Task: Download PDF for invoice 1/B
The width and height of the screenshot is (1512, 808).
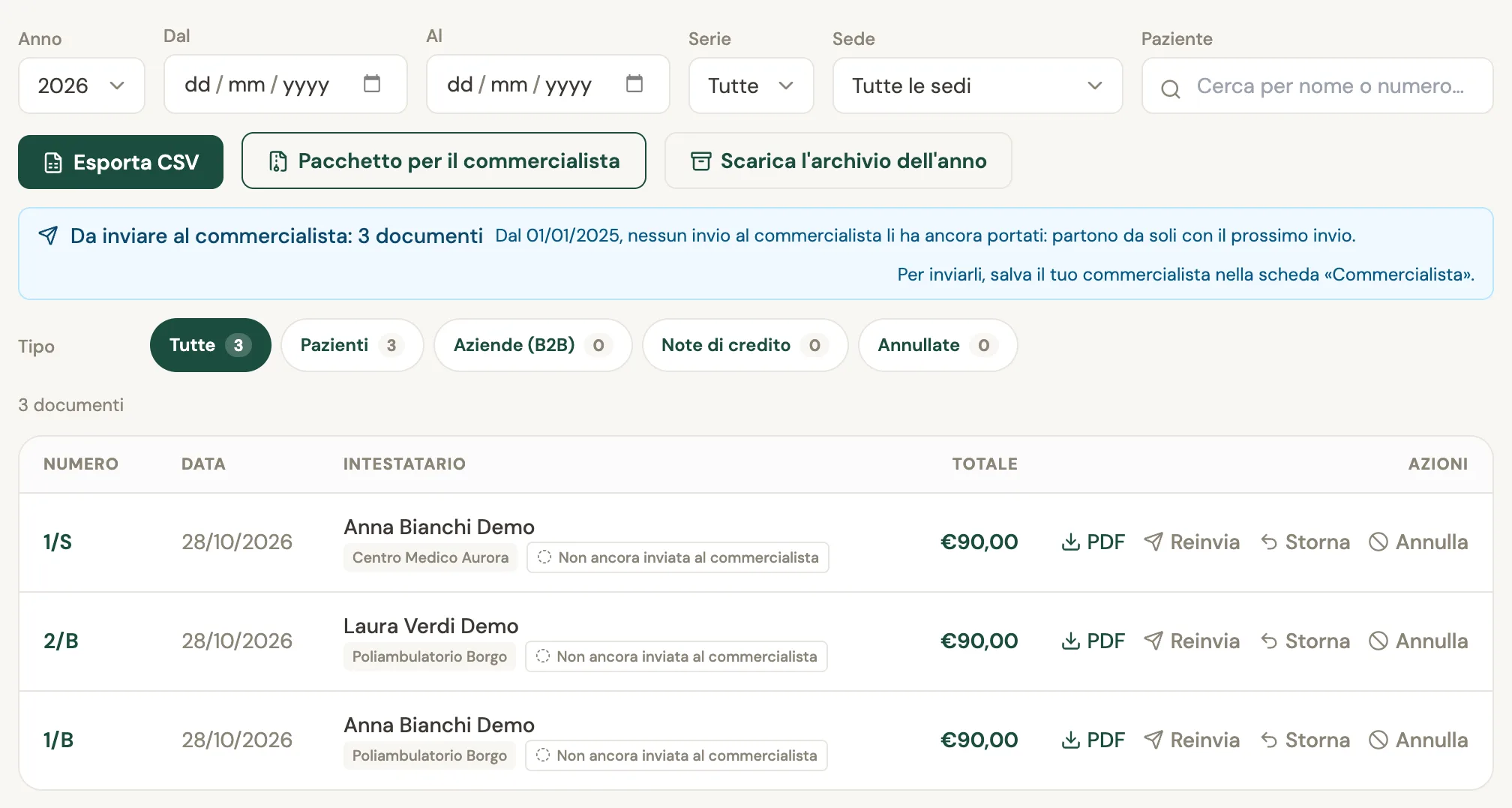Action: (x=1093, y=740)
